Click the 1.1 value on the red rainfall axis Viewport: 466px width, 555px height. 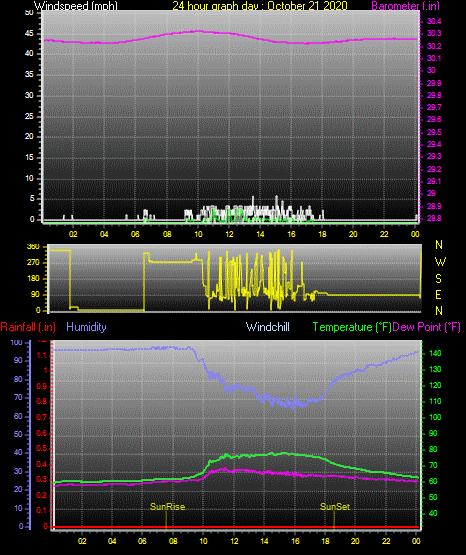point(42,355)
